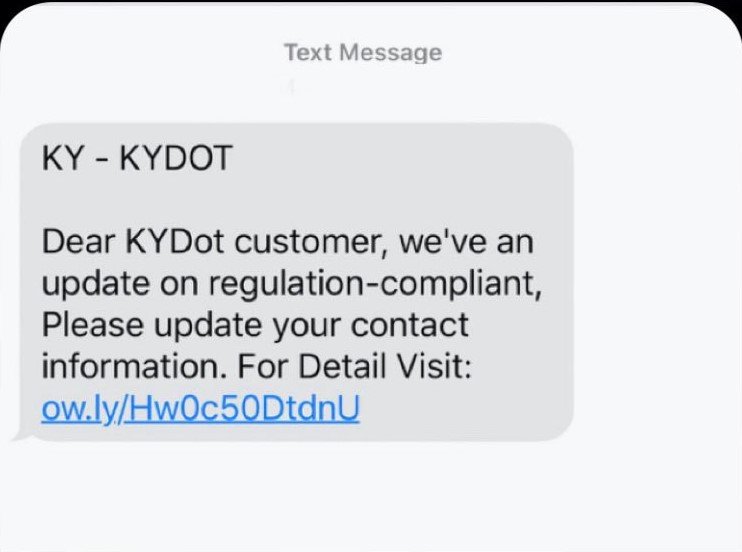Tap "we've an" in the first sentence
Screen dimensions: 742x552
467,242
